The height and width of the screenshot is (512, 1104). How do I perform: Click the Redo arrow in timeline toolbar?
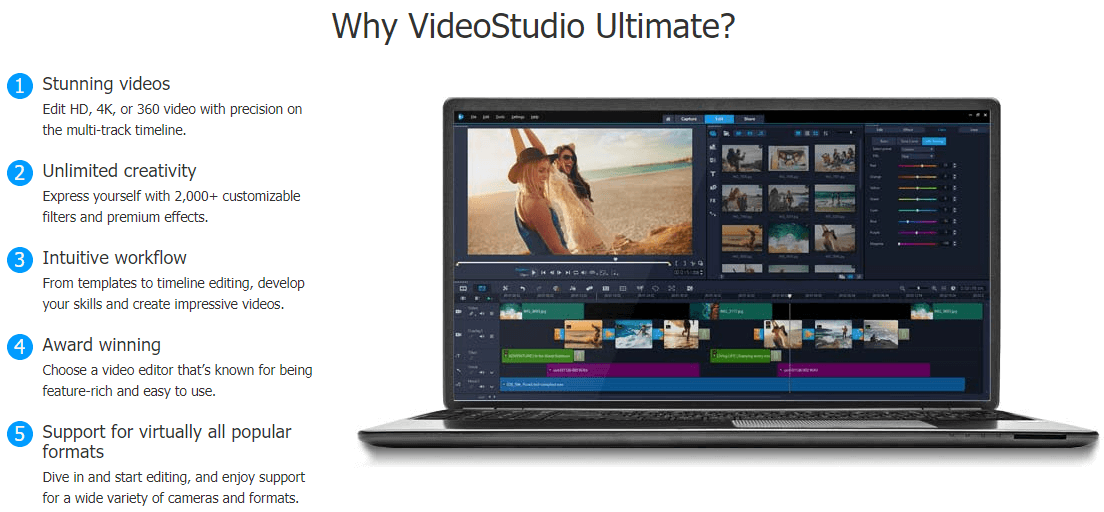coord(539,288)
